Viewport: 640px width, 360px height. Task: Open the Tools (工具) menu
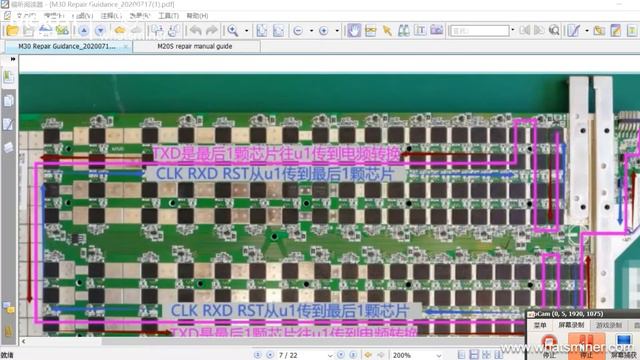click(x=168, y=16)
